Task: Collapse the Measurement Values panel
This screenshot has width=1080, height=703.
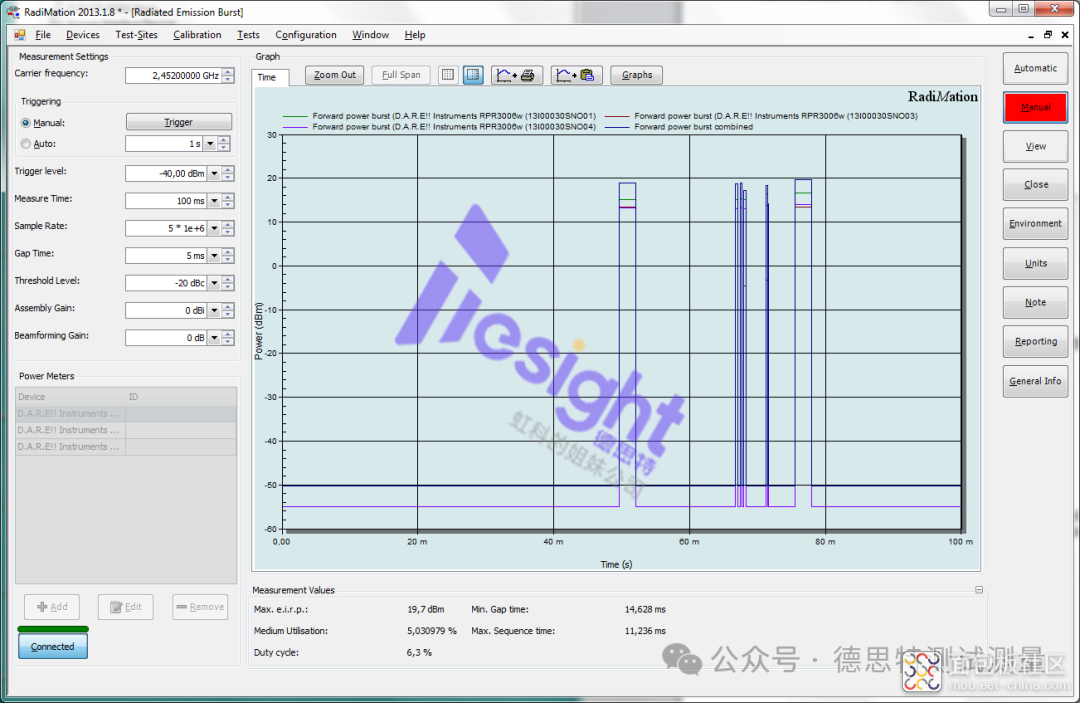Action: (979, 590)
